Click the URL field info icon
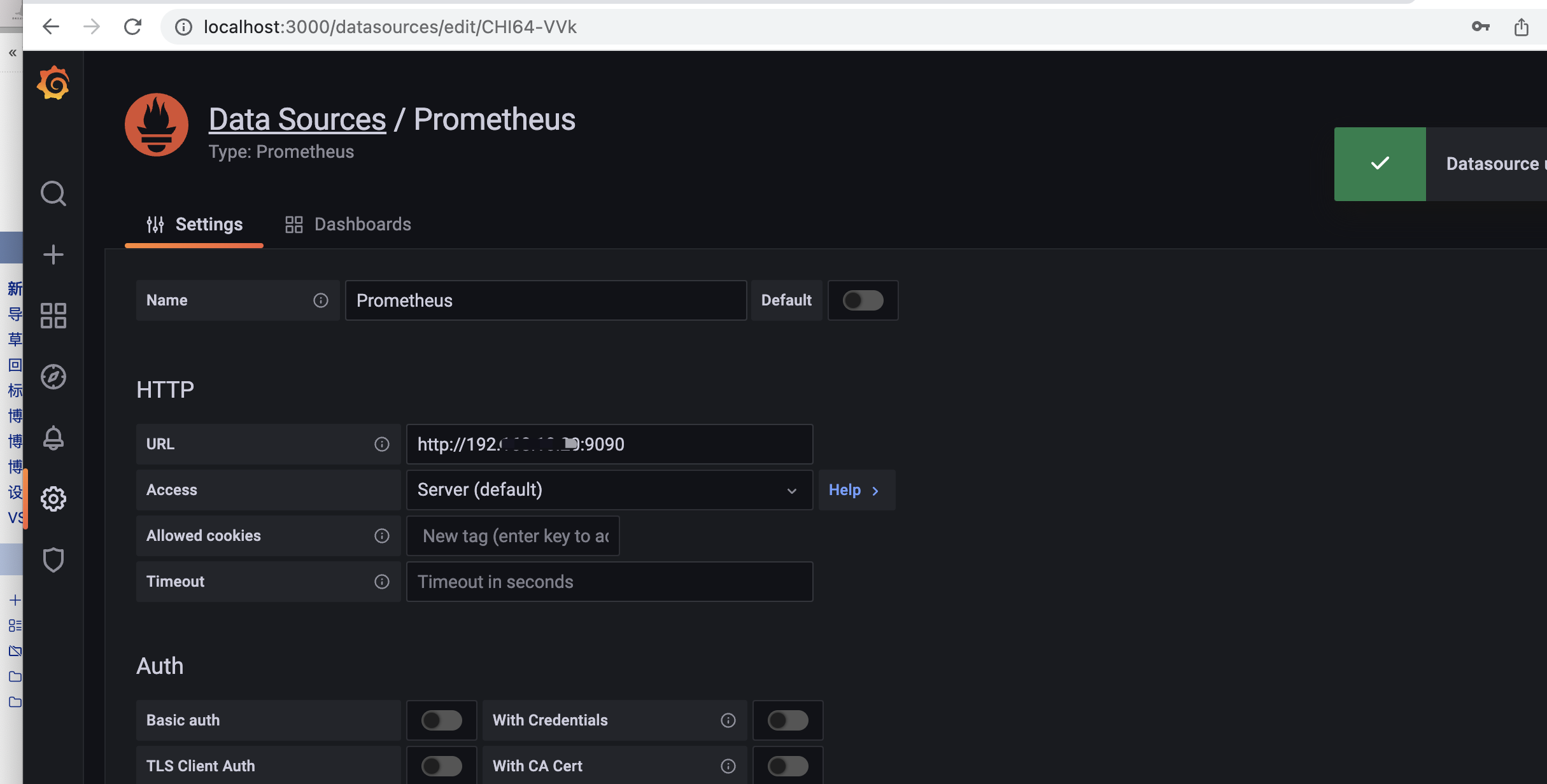The width and height of the screenshot is (1547, 784). (381, 444)
